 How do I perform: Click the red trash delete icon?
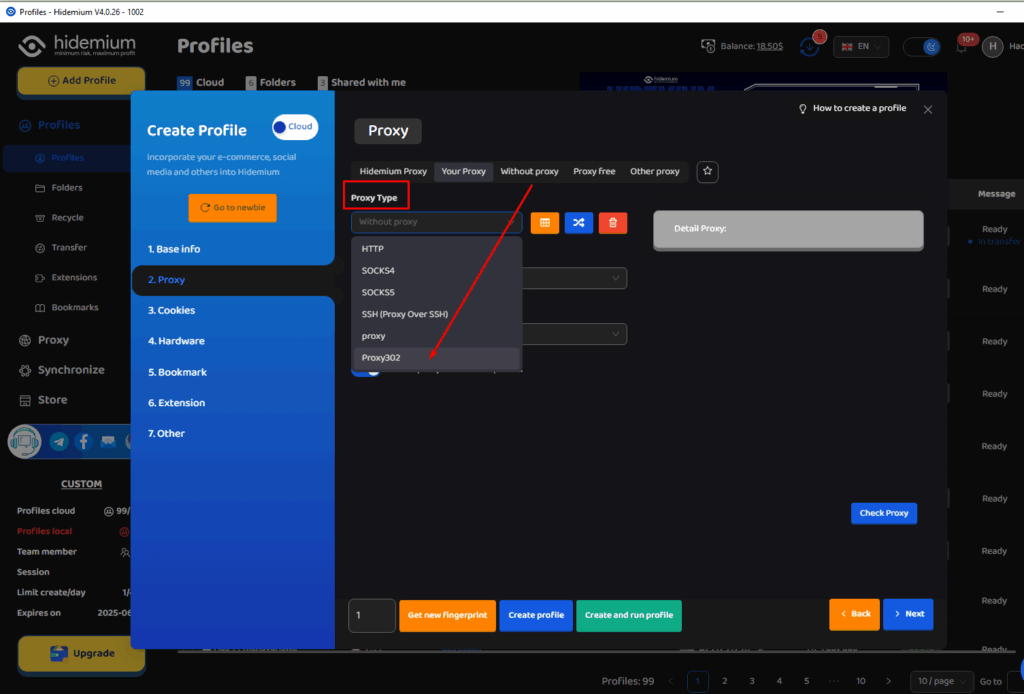pos(613,223)
